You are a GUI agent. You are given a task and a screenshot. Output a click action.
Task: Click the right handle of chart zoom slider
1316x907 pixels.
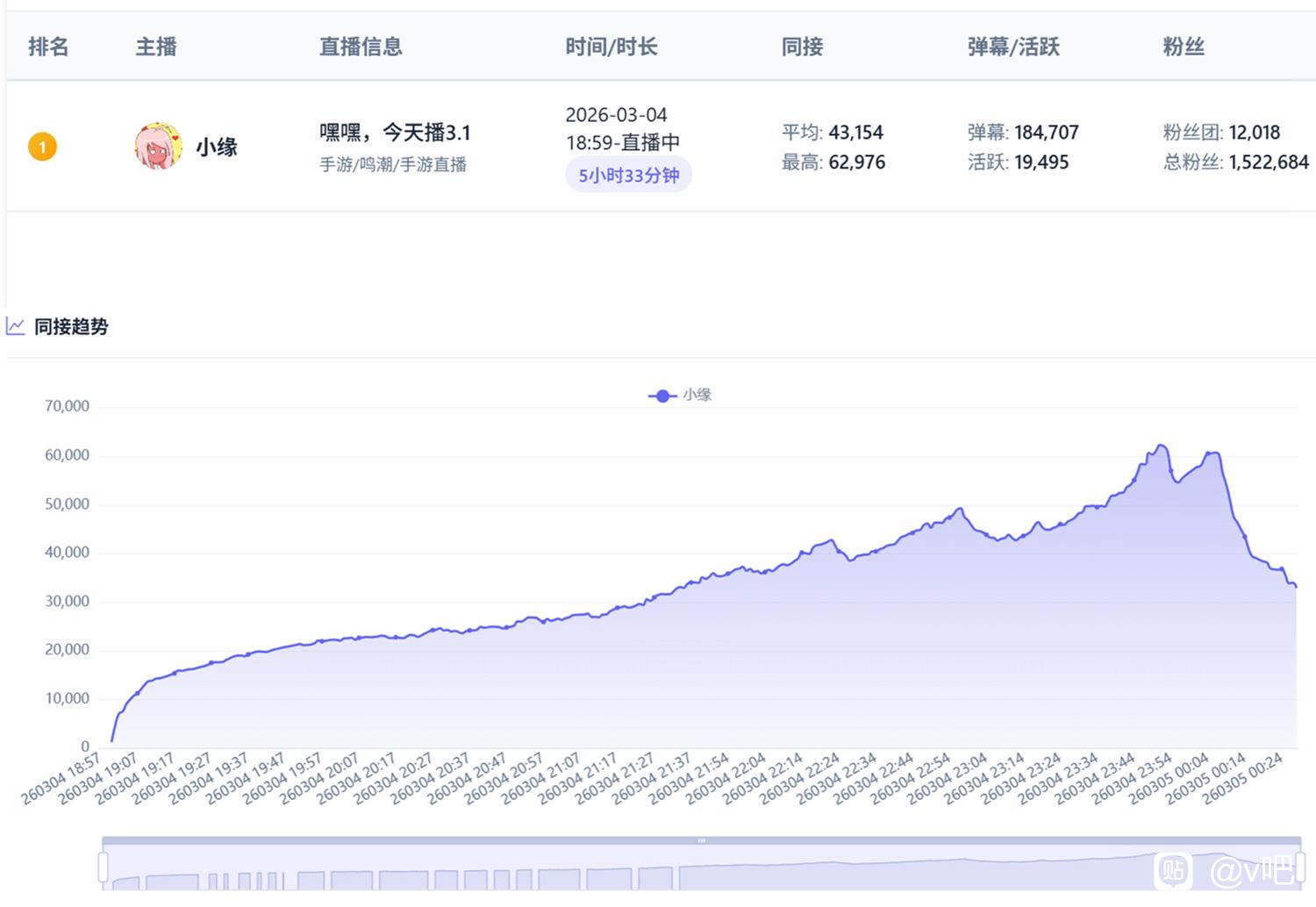[x=1300, y=867]
